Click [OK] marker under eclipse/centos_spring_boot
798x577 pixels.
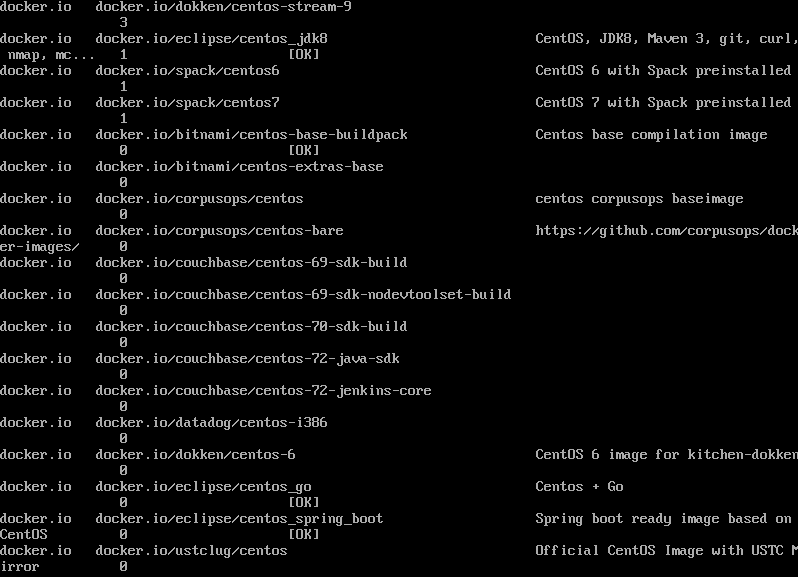click(304, 535)
